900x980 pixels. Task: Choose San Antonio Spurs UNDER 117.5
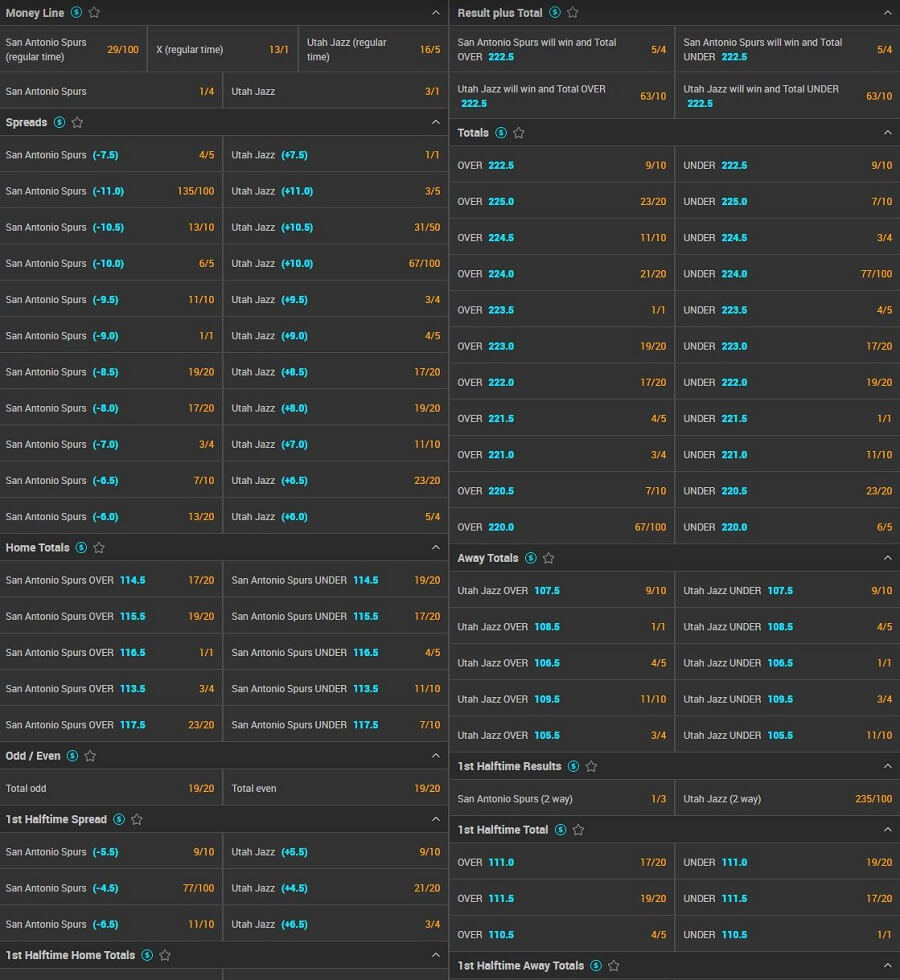(336, 725)
